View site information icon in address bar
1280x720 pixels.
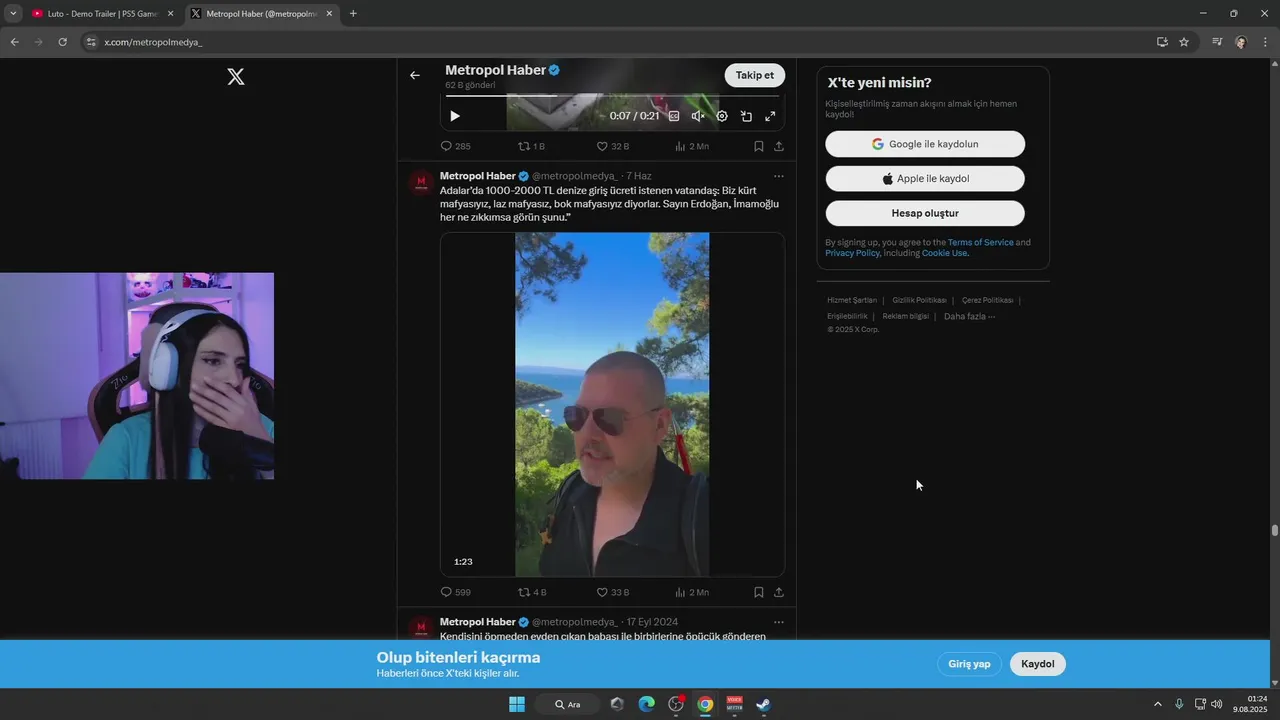[91, 42]
